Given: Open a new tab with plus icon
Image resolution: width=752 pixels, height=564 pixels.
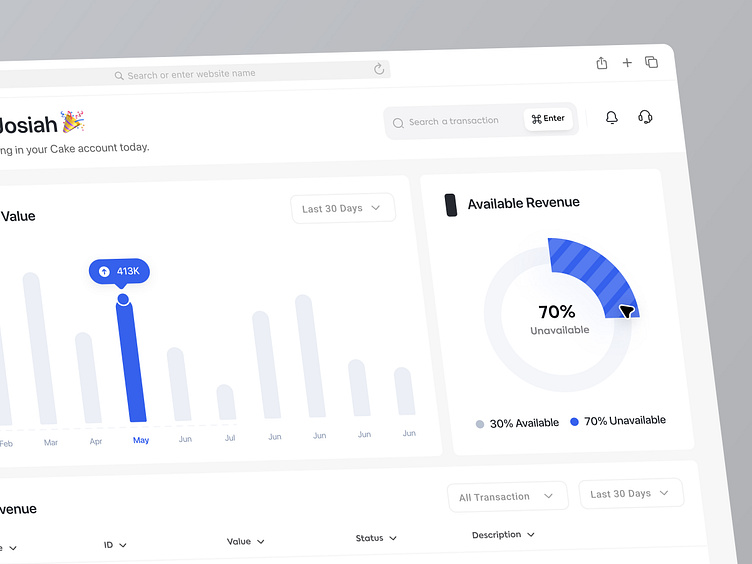Looking at the screenshot, I should [627, 62].
